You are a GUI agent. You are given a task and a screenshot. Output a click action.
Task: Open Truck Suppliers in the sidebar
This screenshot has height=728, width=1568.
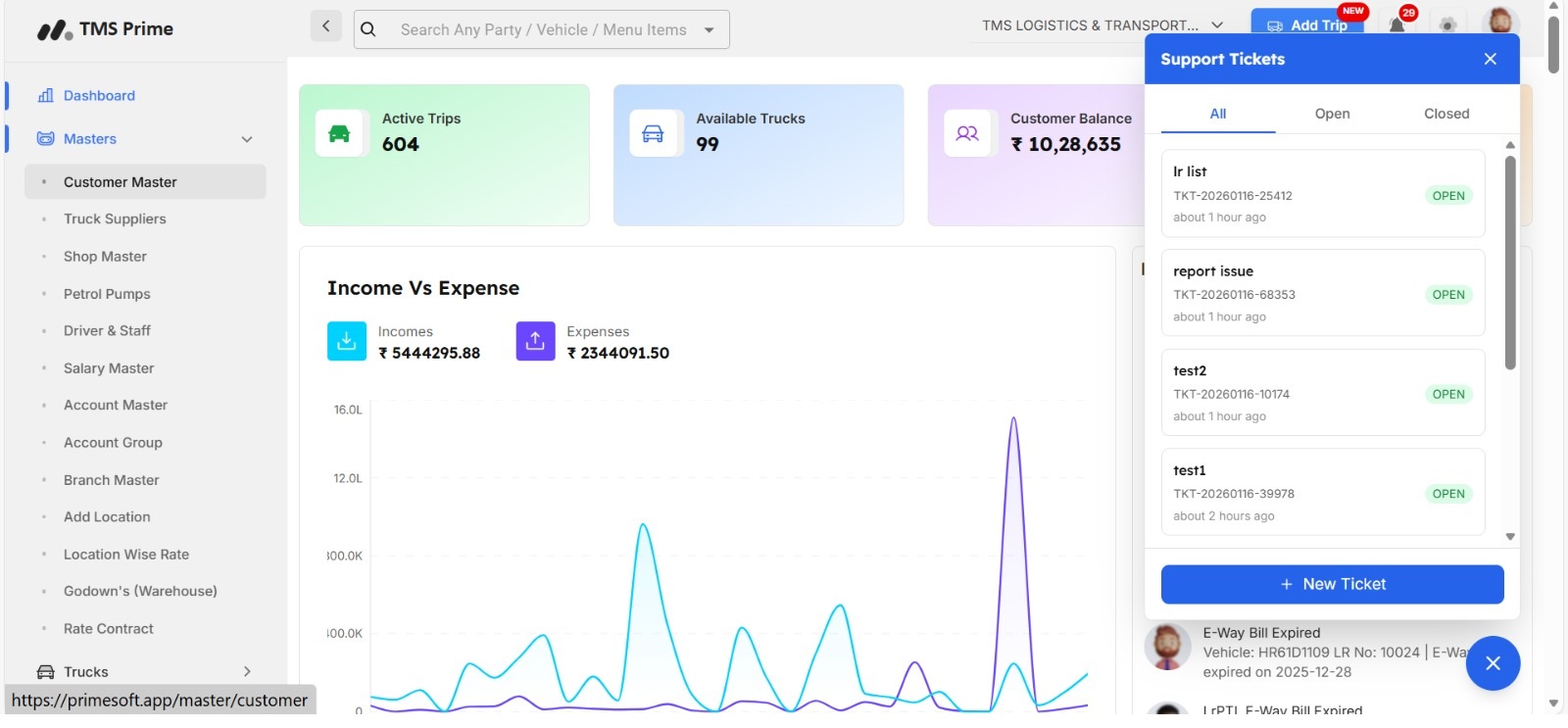[115, 219]
